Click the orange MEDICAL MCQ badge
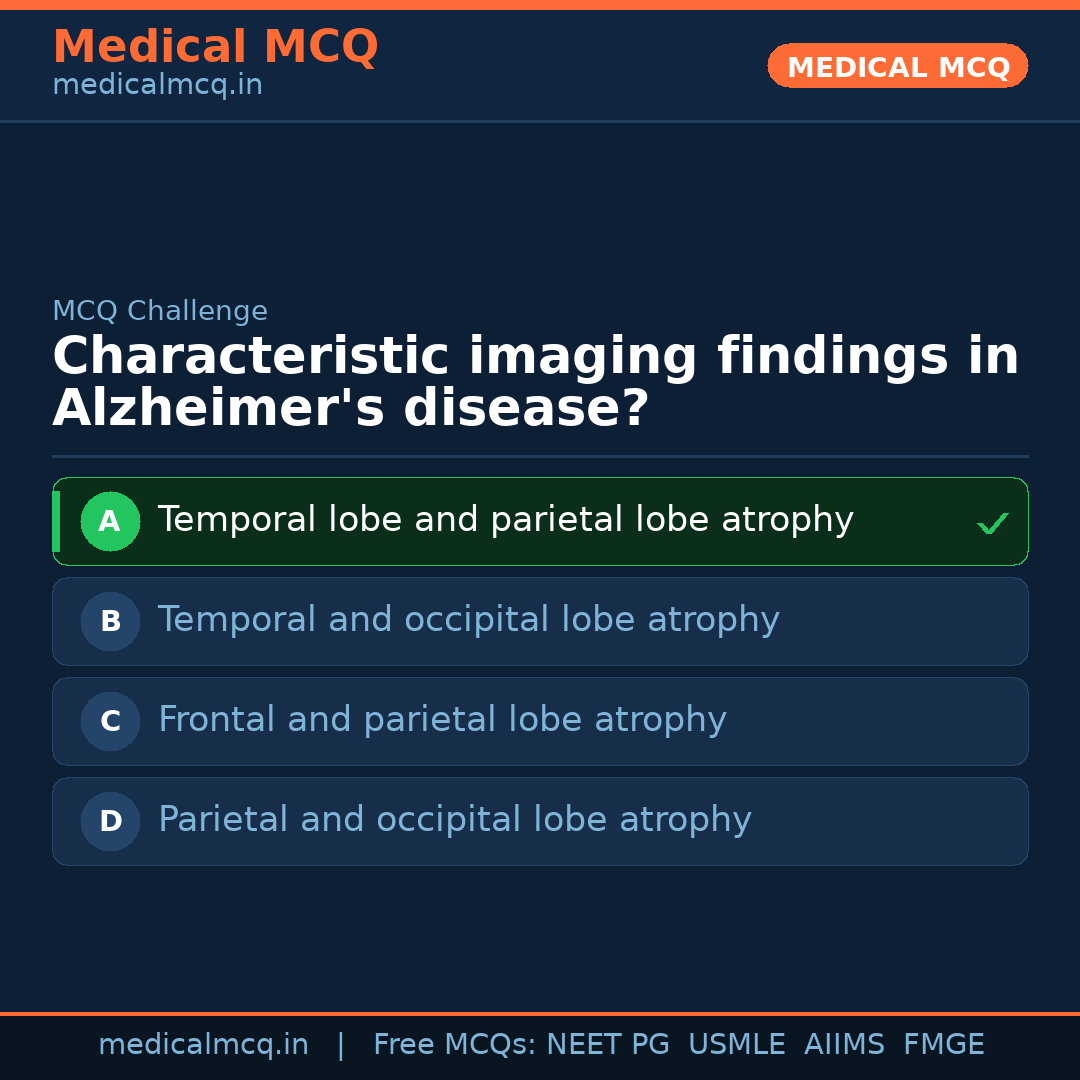Screen dimensions: 1080x1080 coord(897,66)
